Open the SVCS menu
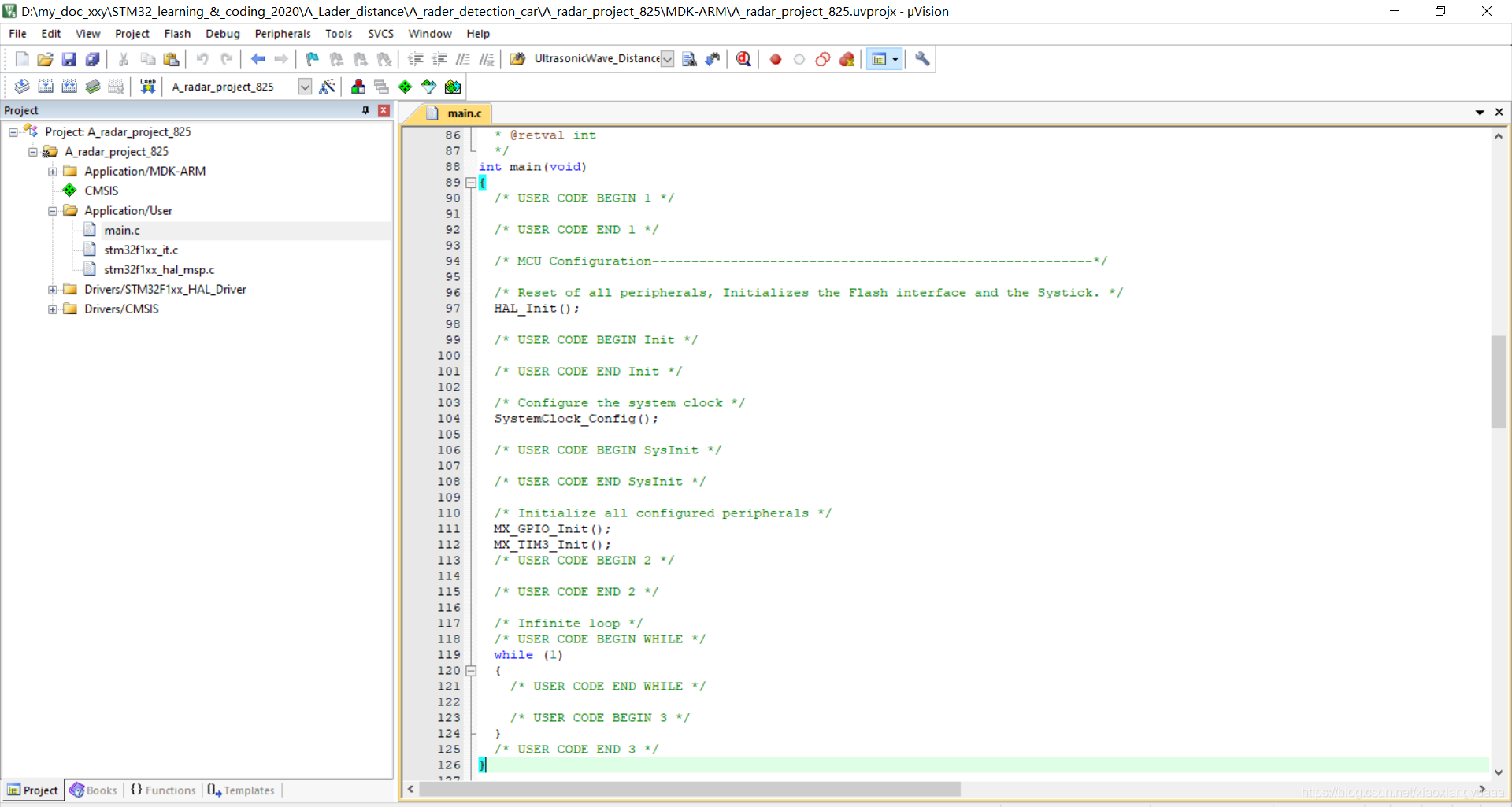The width and height of the screenshot is (1512, 807). tap(380, 34)
